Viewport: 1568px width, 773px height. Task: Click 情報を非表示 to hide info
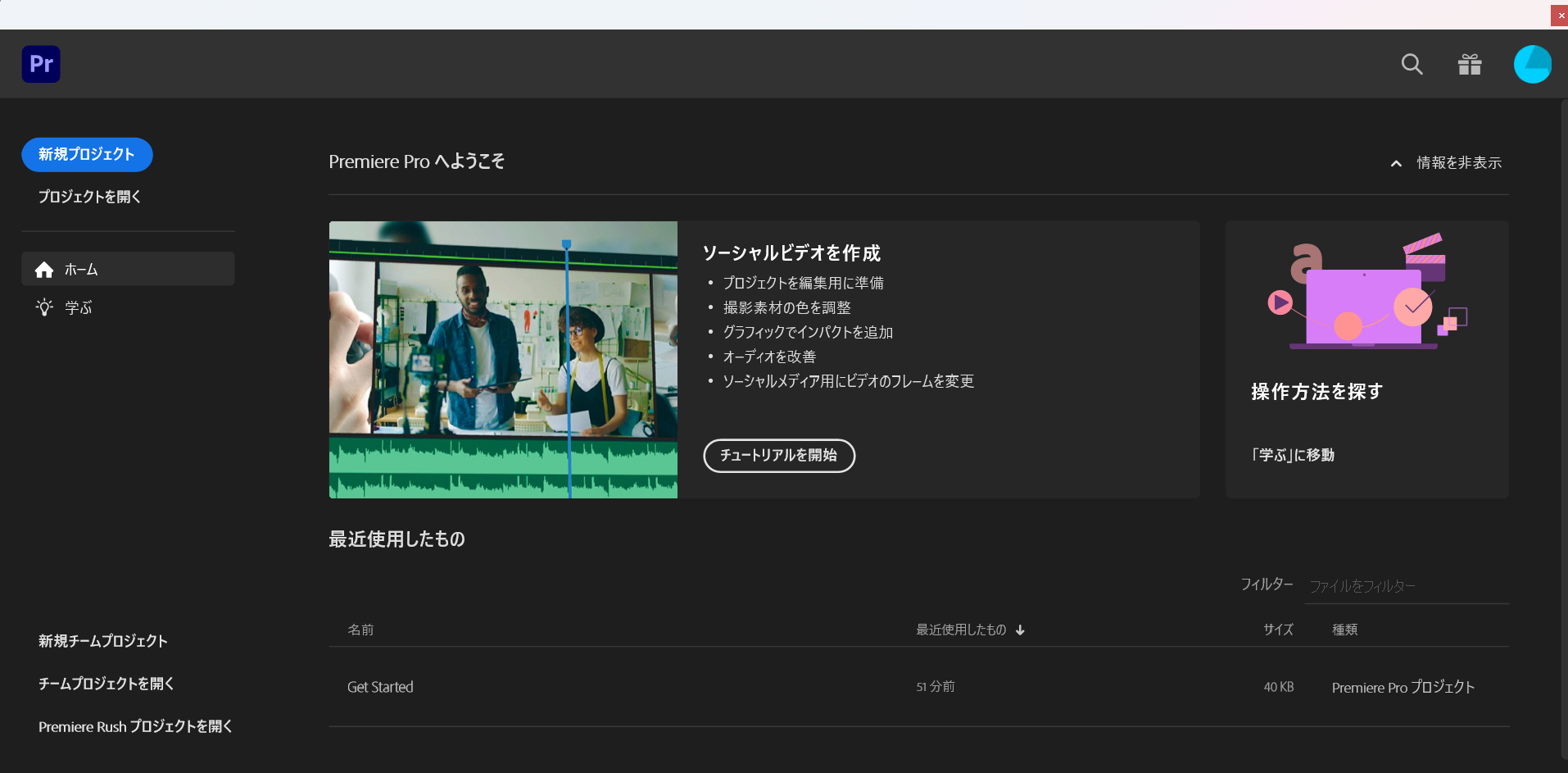click(x=1459, y=163)
